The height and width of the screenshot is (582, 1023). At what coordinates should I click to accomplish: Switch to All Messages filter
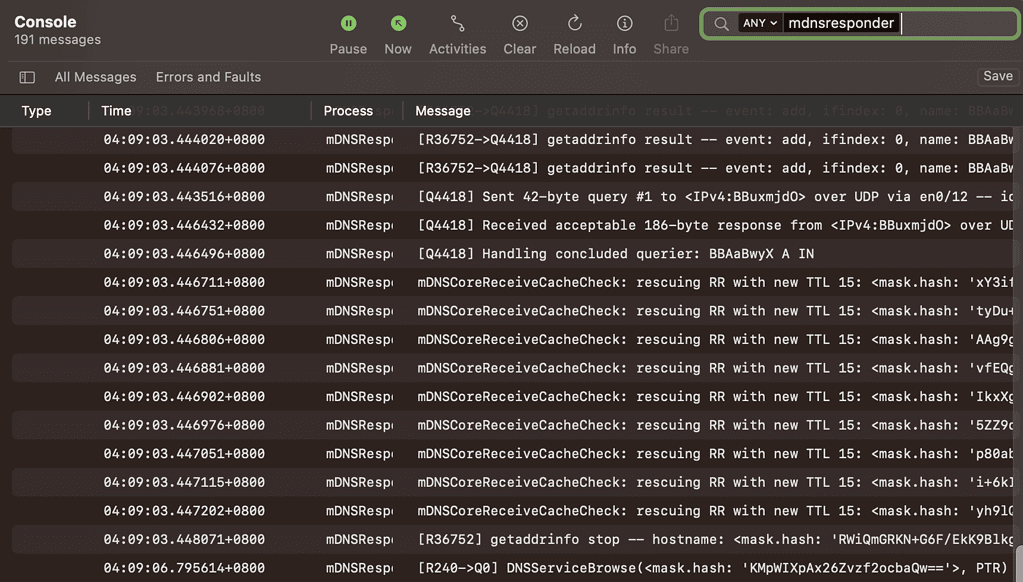click(x=95, y=77)
